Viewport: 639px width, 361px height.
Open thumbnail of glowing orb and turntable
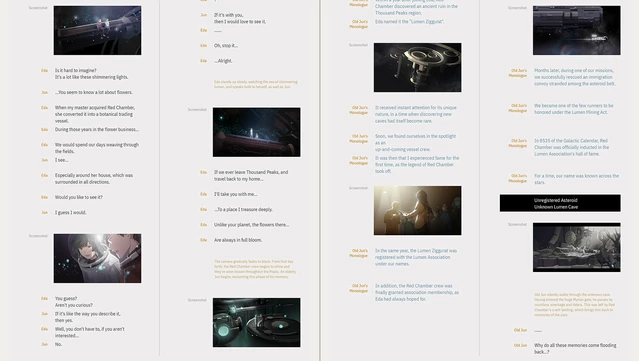click(256, 322)
